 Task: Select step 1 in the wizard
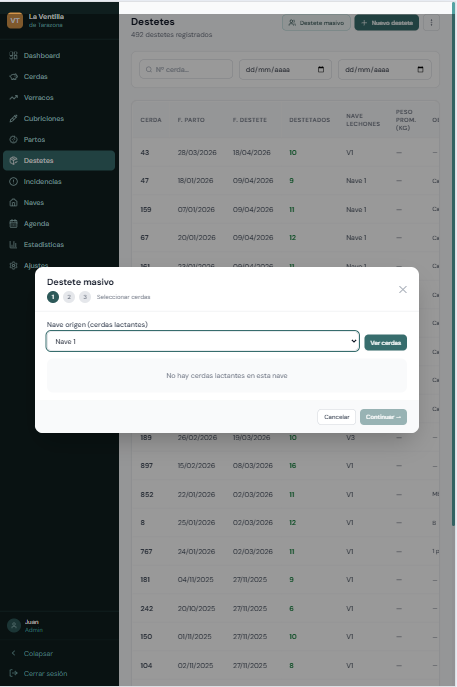53,297
